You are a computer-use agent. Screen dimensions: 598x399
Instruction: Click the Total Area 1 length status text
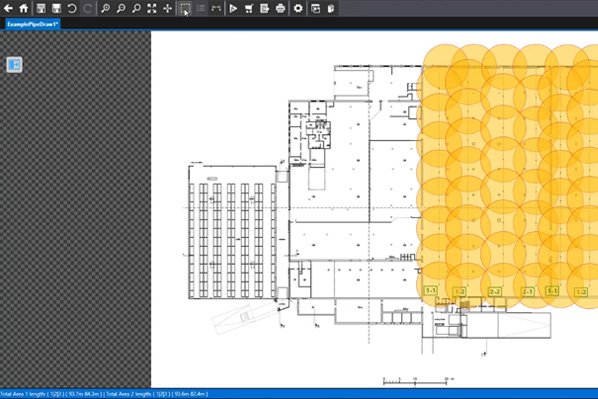coord(51,394)
